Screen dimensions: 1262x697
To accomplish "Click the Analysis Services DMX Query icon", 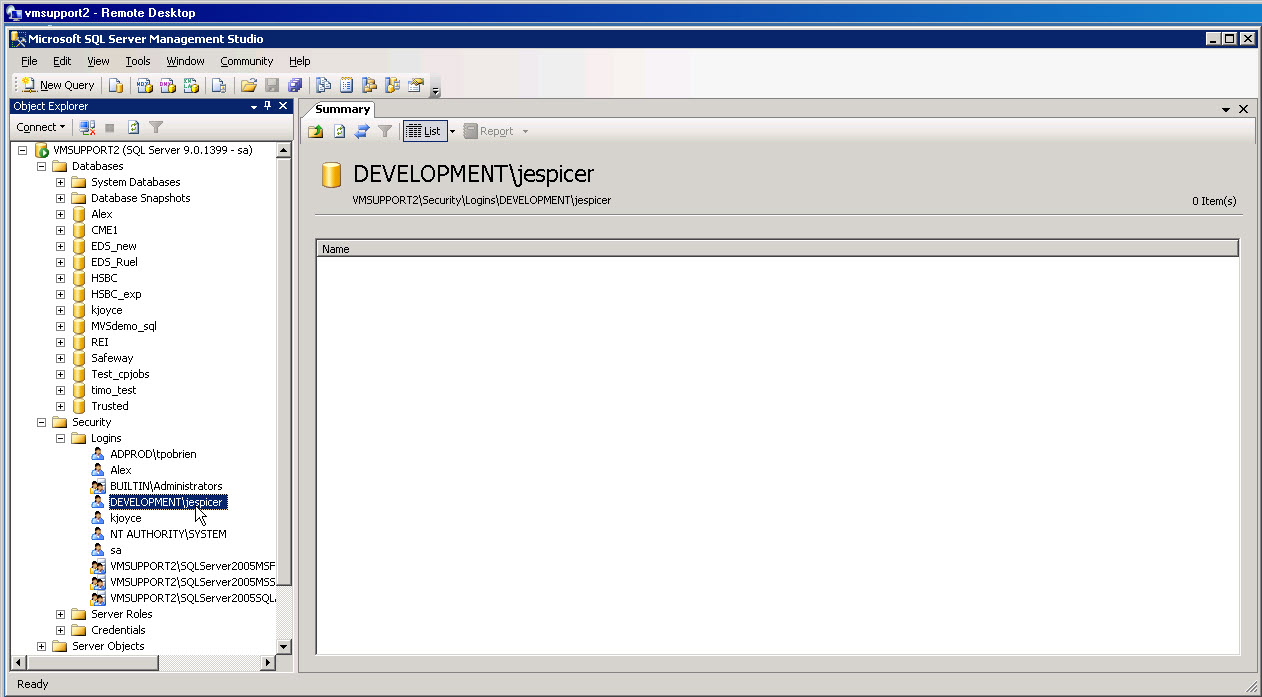I will click(167, 85).
